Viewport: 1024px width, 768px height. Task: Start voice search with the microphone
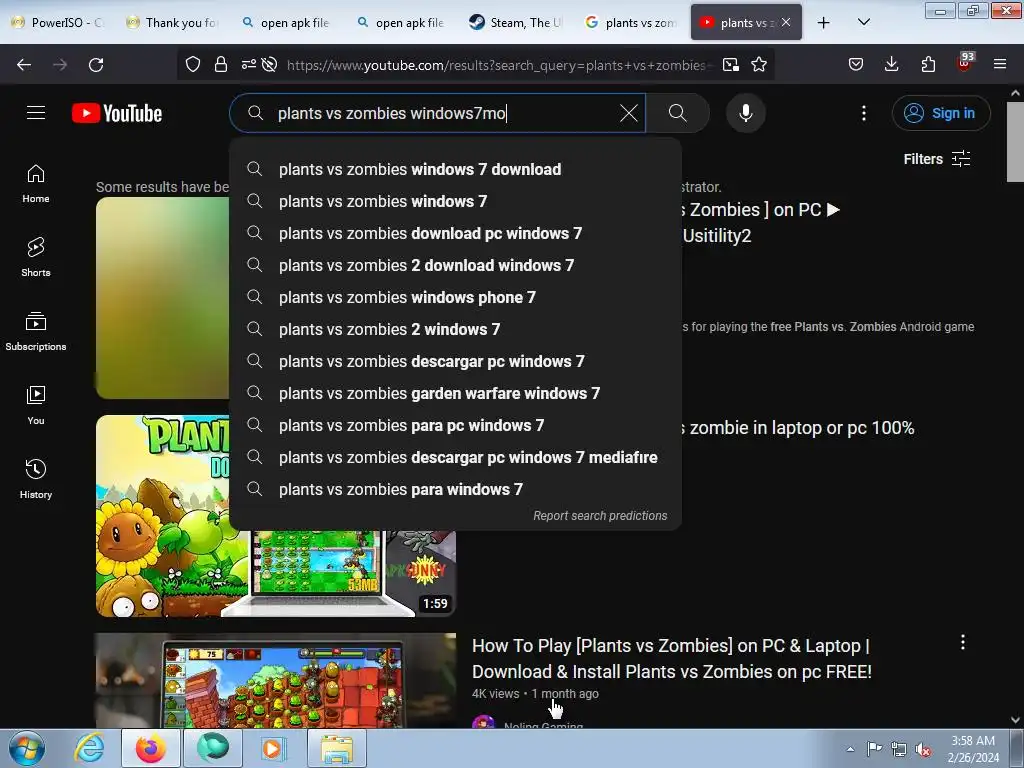745,113
